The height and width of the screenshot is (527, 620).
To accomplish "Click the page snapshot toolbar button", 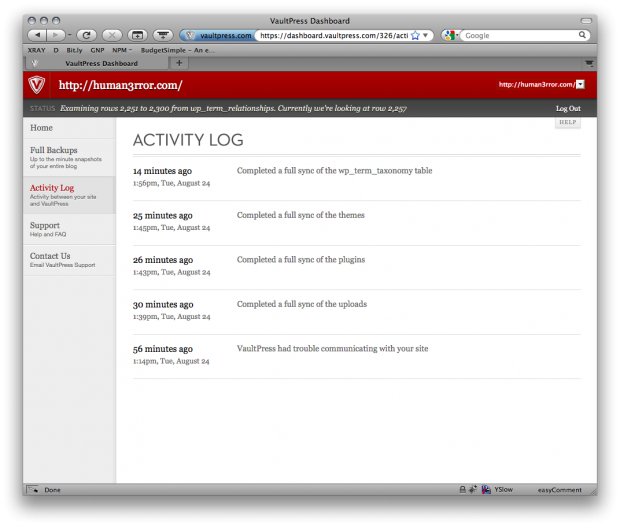I will point(137,35).
